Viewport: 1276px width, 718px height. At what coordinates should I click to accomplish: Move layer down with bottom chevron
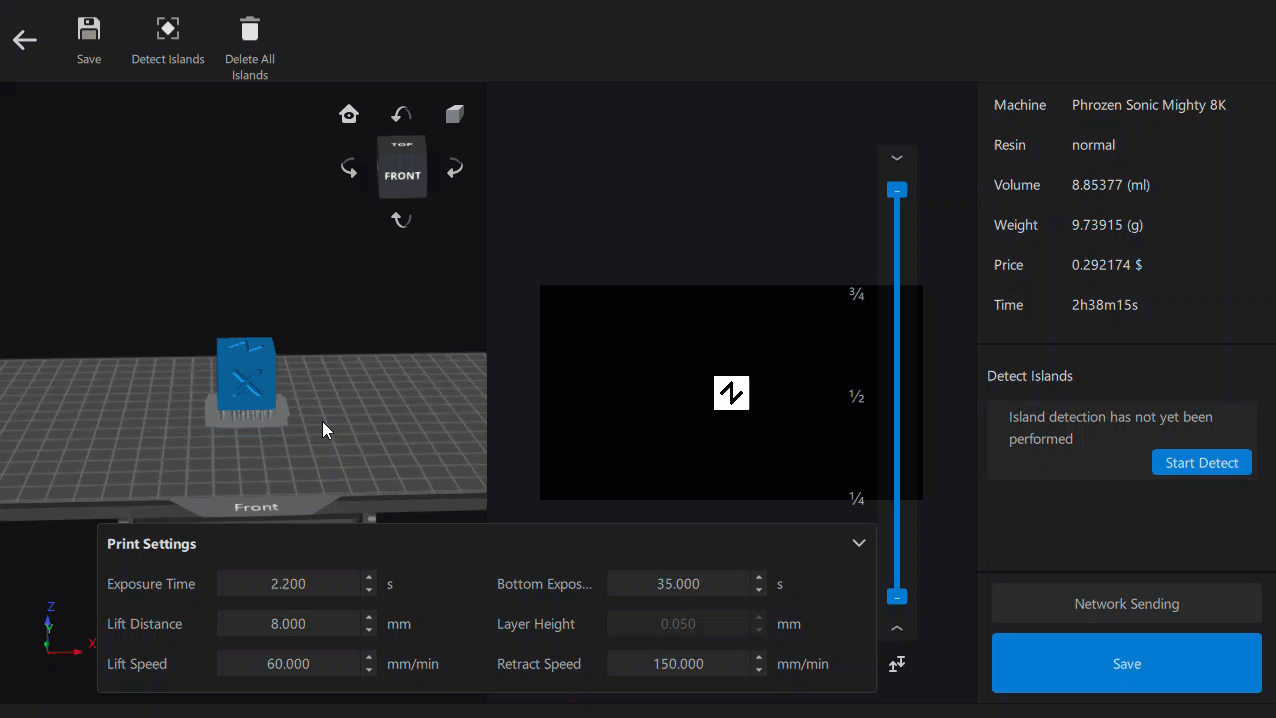click(897, 629)
